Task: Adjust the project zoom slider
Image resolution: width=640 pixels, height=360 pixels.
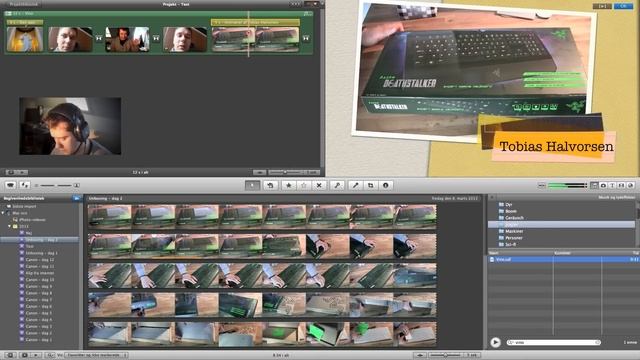Action: (285, 172)
